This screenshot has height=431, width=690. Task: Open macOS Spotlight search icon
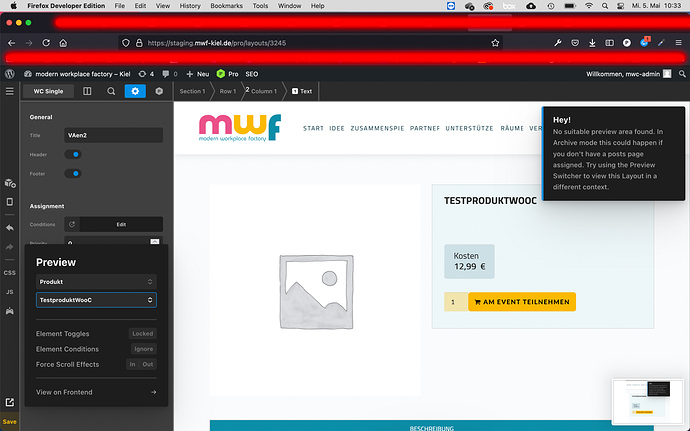coord(605,6)
